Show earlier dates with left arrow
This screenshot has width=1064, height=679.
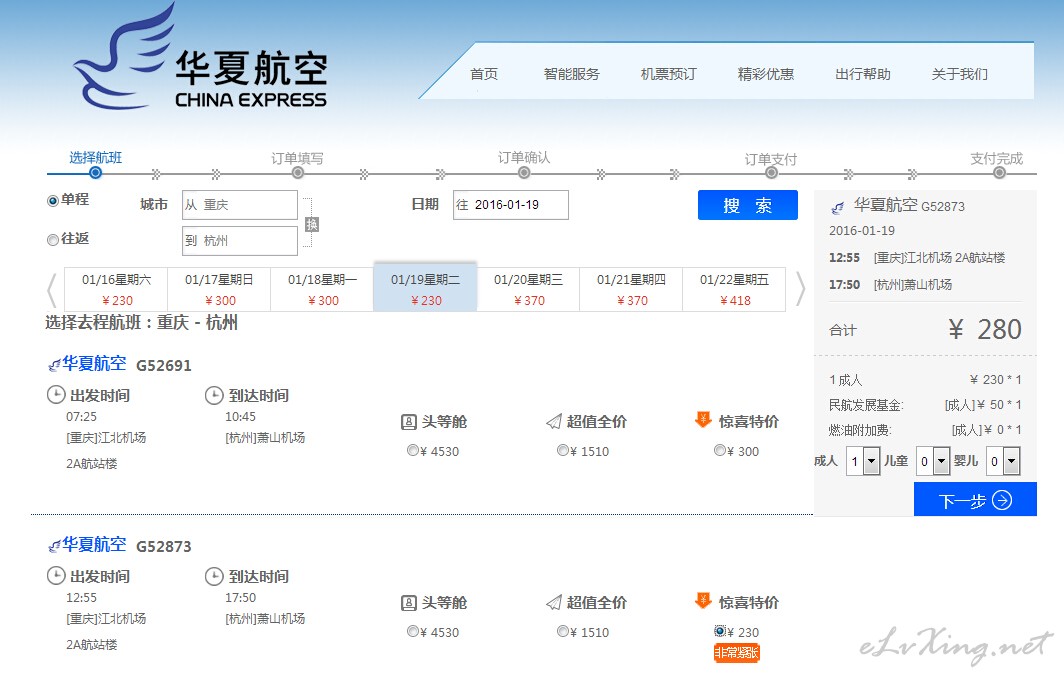tap(52, 290)
